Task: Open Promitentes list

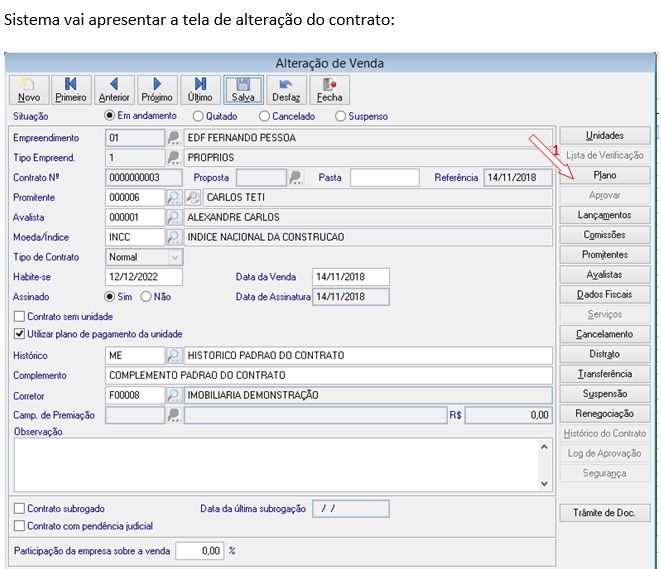Action: click(605, 255)
